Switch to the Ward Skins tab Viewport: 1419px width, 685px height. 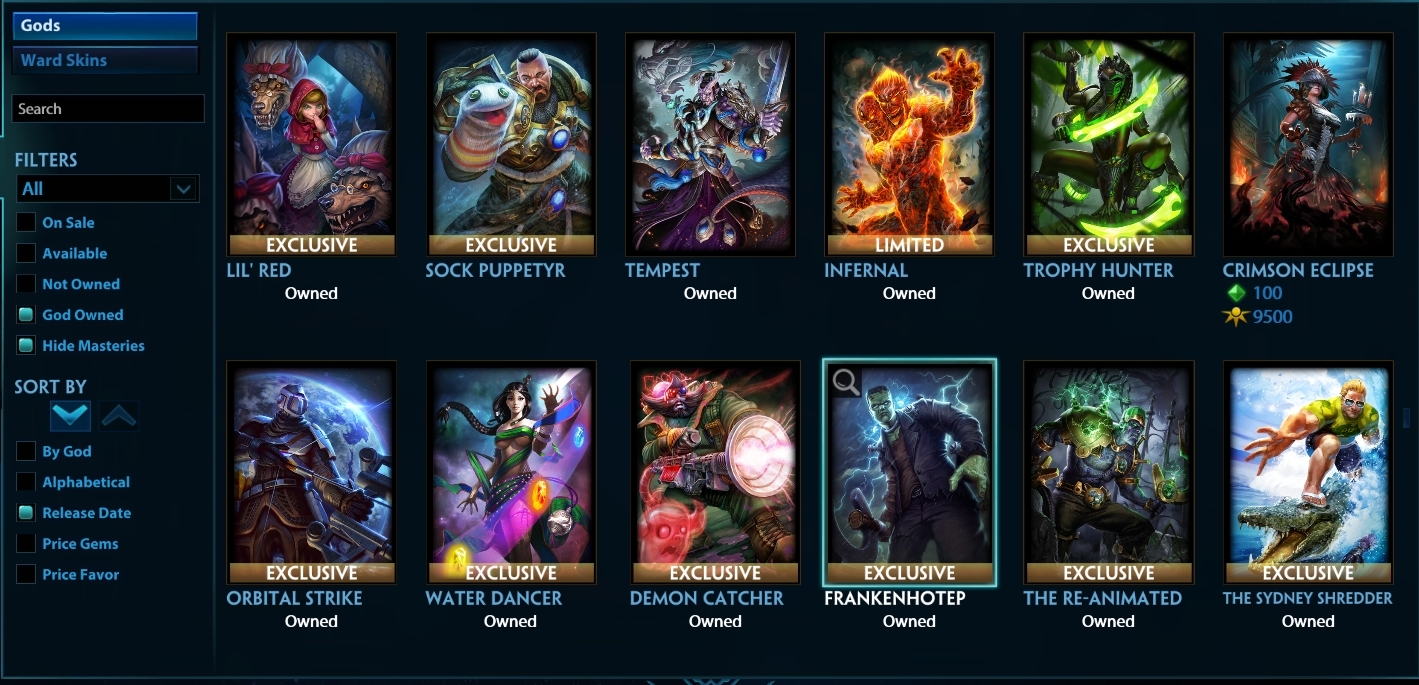pos(105,60)
